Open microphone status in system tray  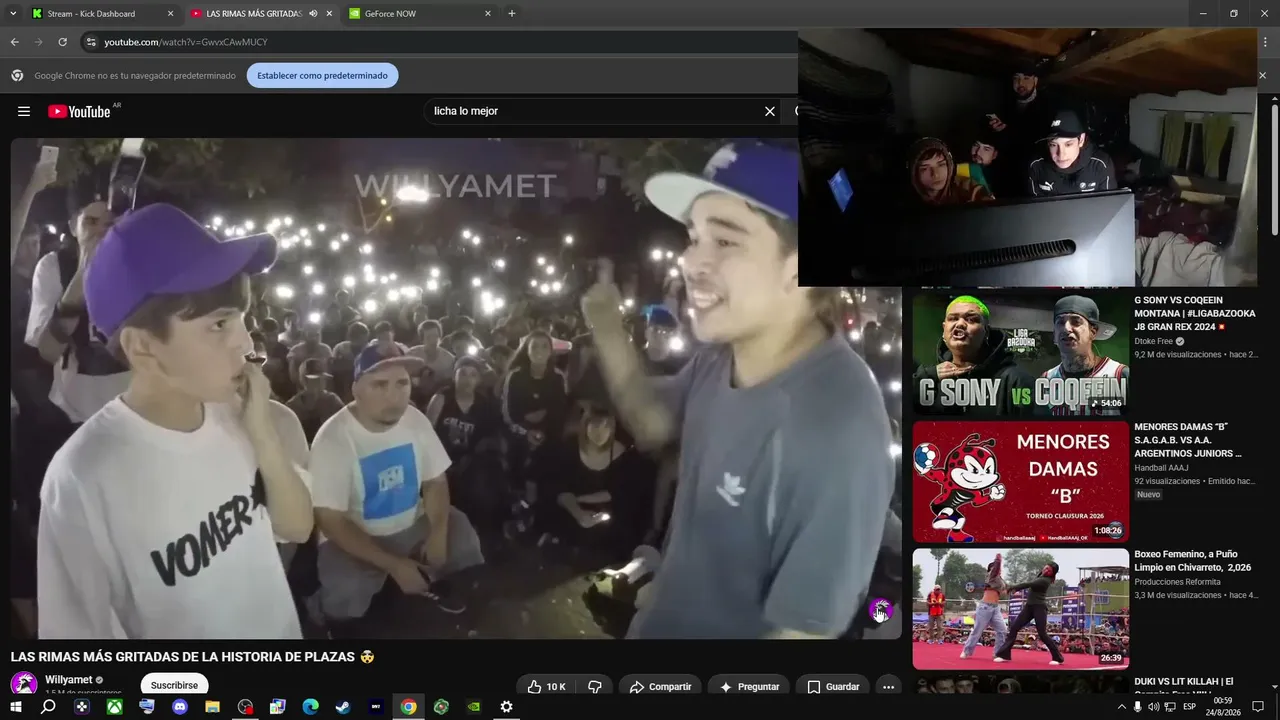[x=1137, y=707]
